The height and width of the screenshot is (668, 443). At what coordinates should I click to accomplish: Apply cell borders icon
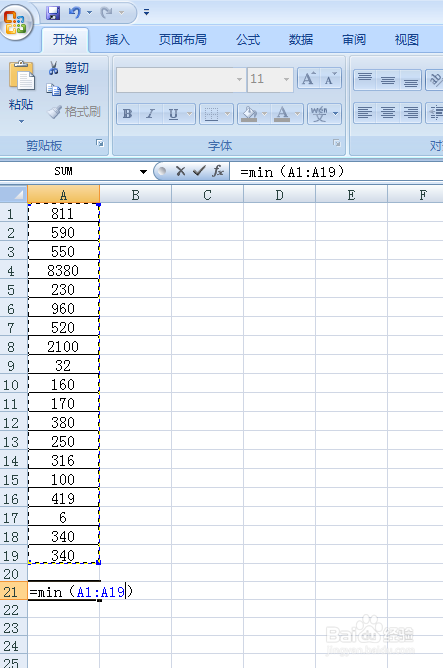(212, 114)
